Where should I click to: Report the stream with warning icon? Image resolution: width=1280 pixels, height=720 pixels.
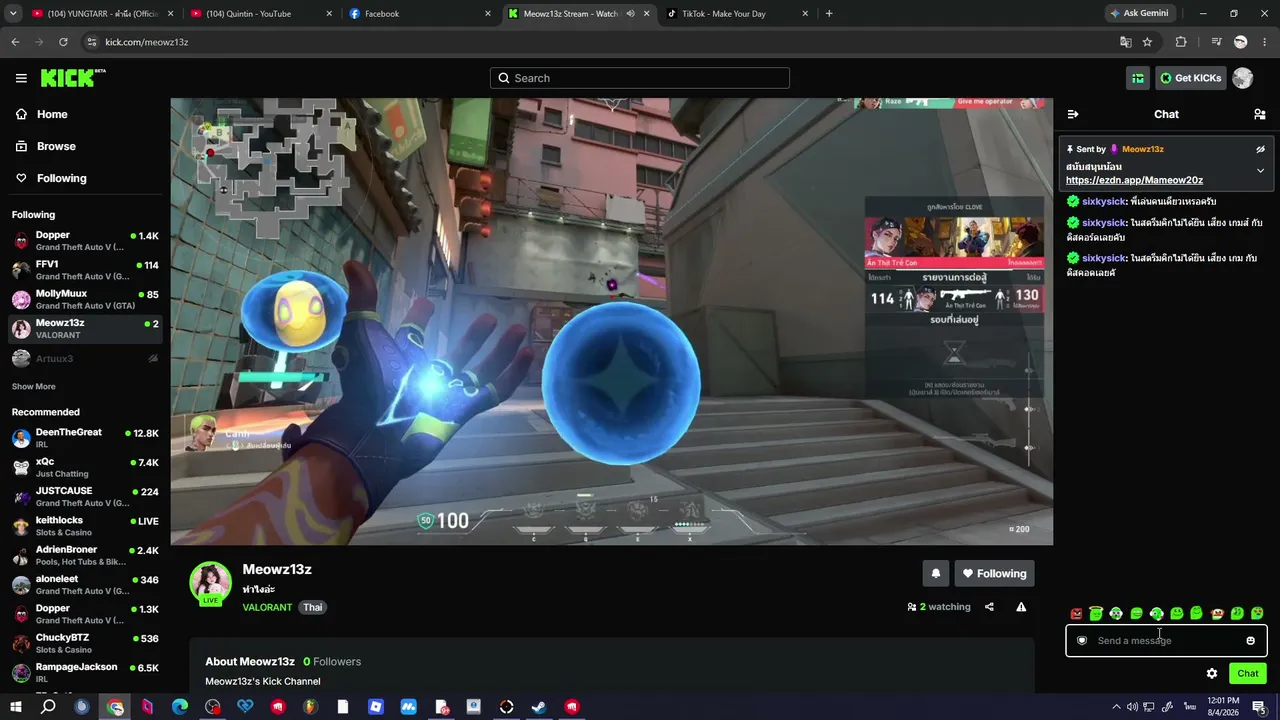pyautogui.click(x=1021, y=607)
